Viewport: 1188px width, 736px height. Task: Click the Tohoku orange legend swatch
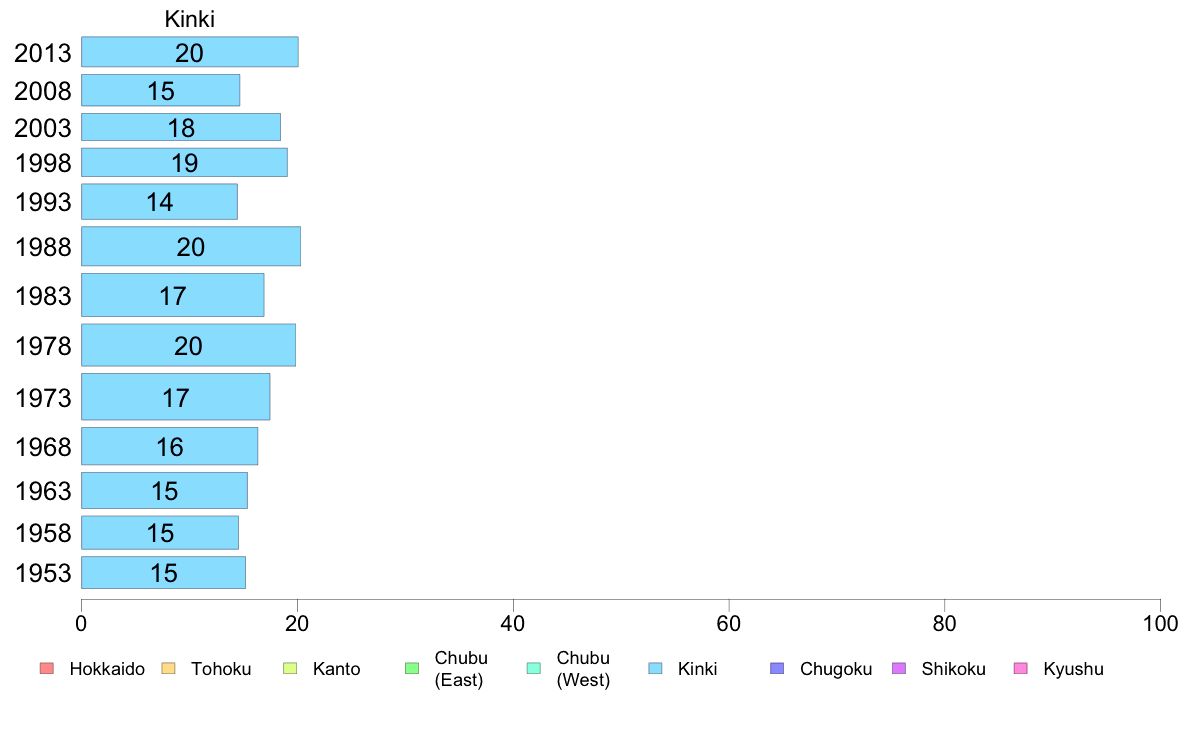click(x=168, y=669)
